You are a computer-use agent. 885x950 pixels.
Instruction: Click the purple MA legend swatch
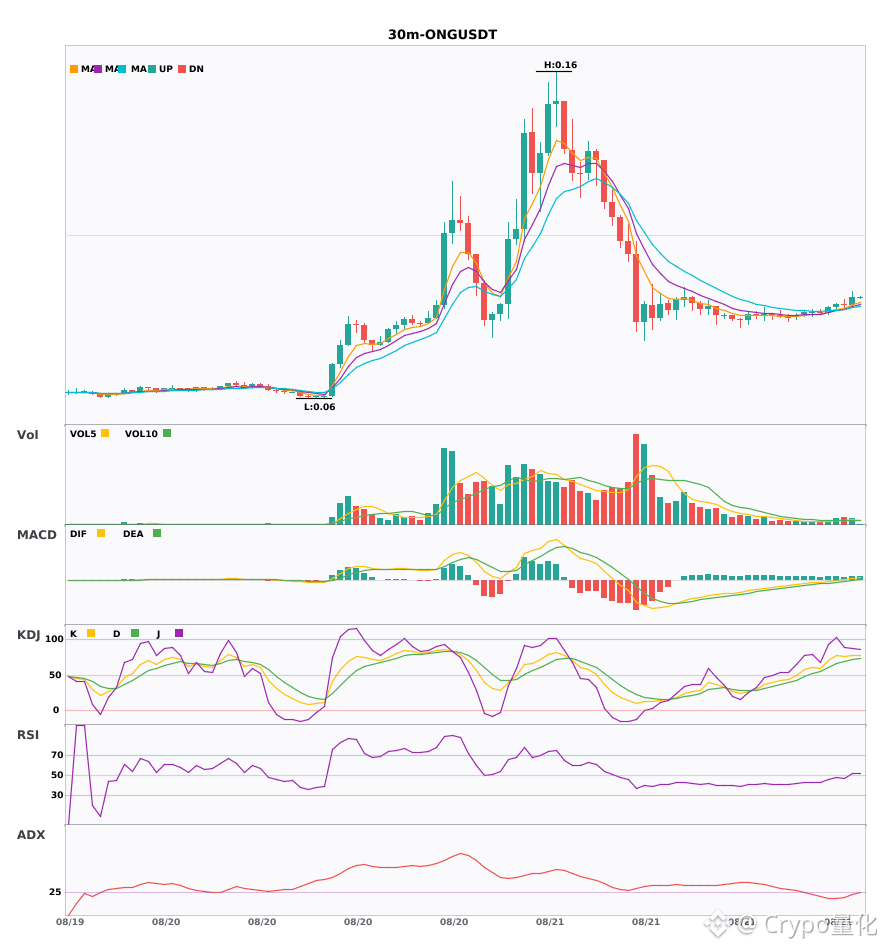point(98,69)
